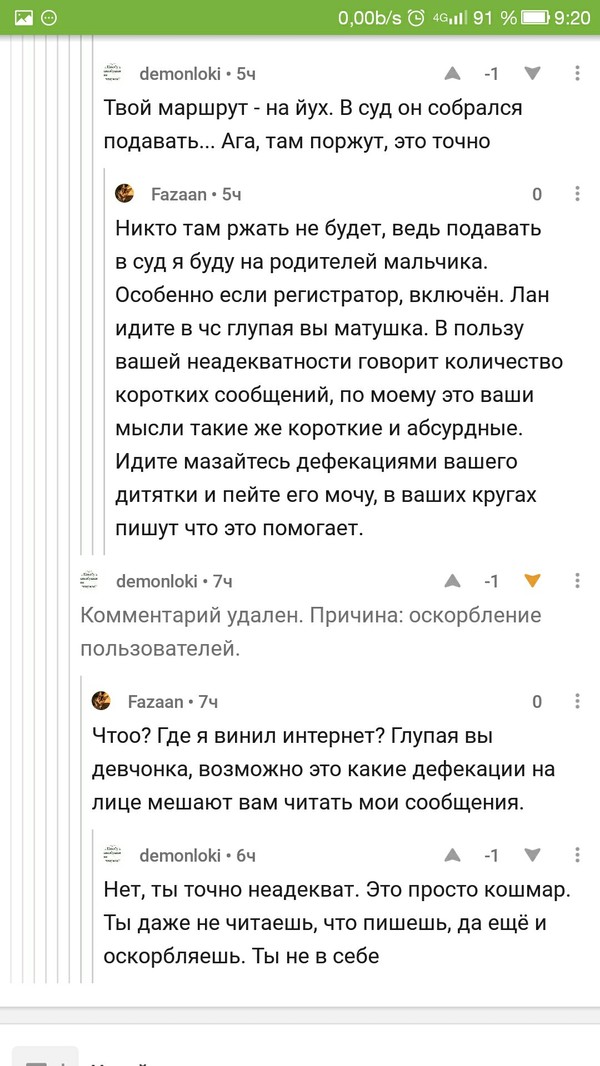The image size is (600, 1066).
Task: Downvote demonloki's 5ч comment
Action: point(532,73)
